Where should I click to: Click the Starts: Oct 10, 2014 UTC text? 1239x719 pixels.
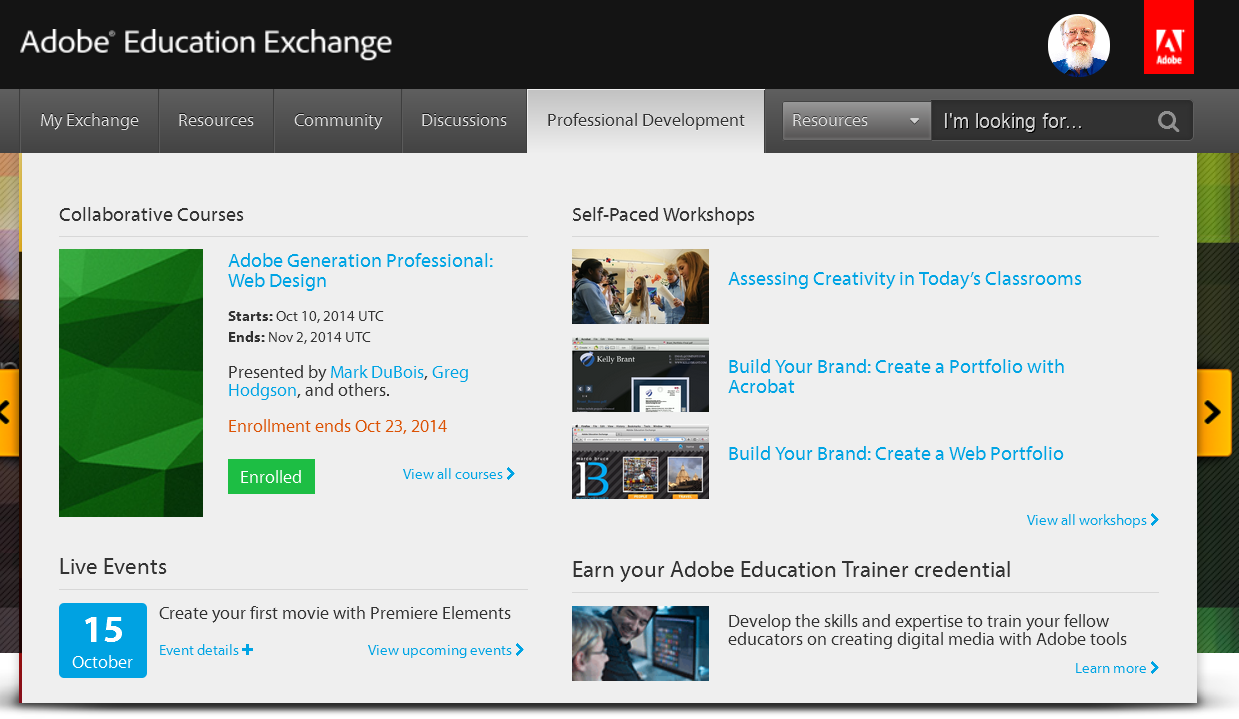306,316
